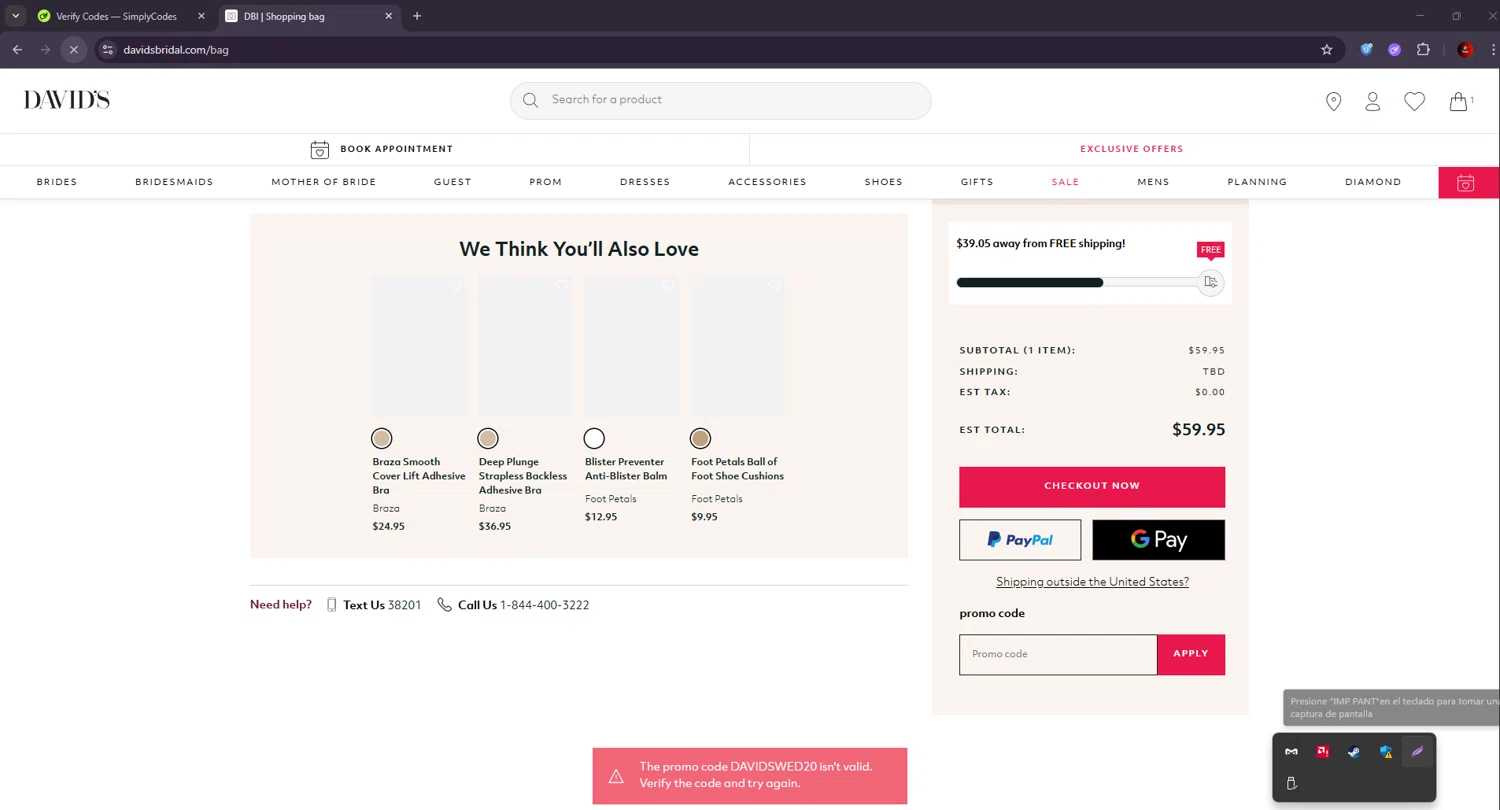Screen dimensions: 1500x810
Task: Open a new browser tab
Action: 417,16
